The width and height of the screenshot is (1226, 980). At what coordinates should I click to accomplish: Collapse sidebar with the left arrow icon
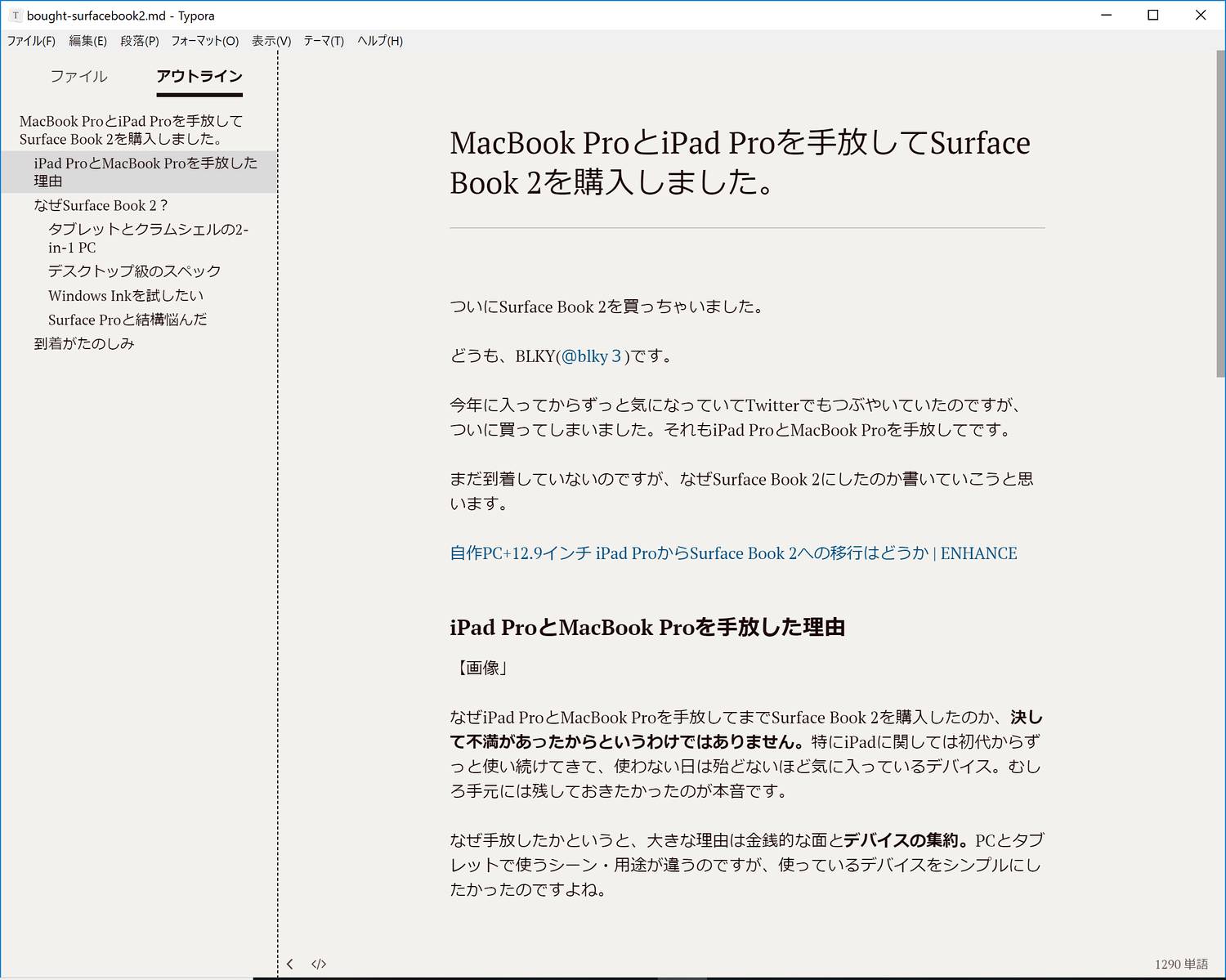pos(290,964)
